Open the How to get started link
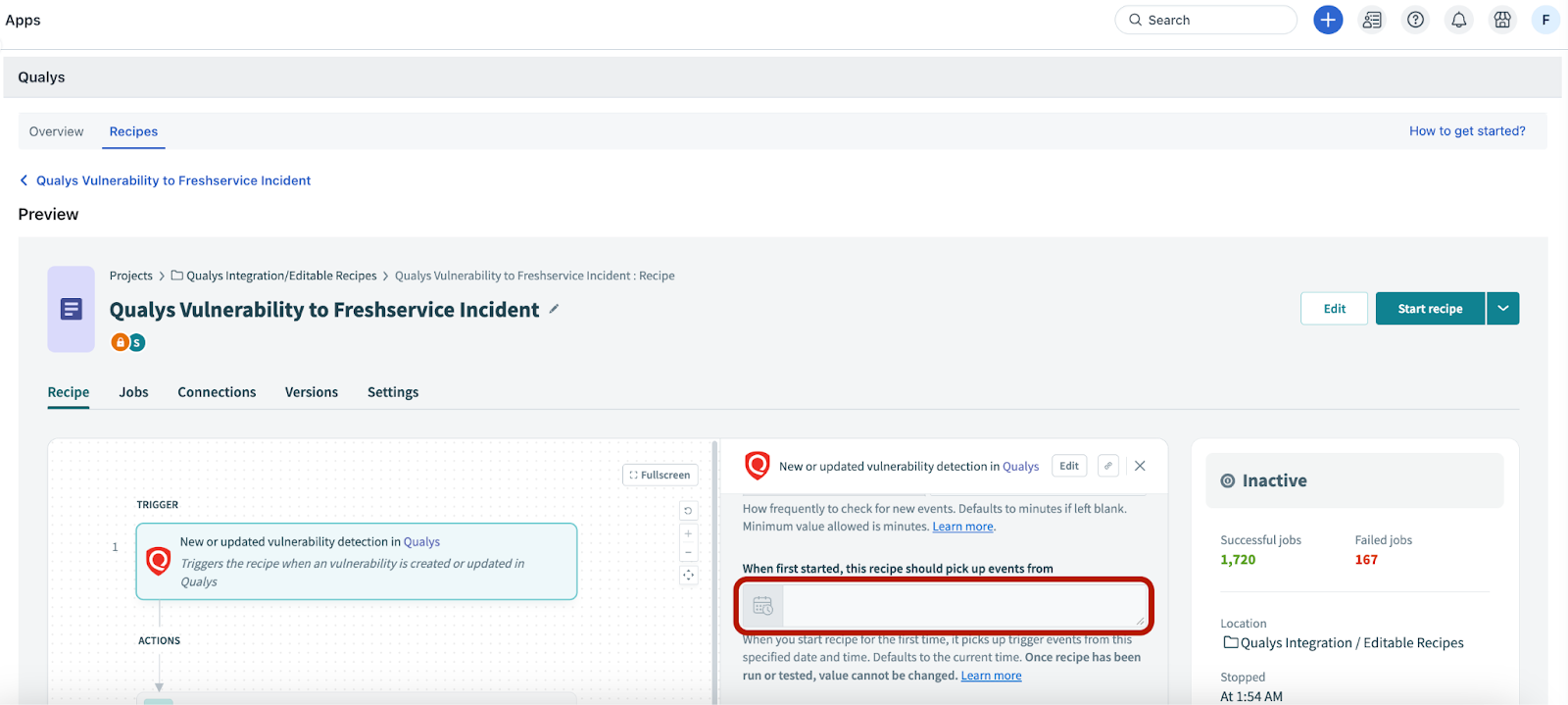 [1467, 131]
